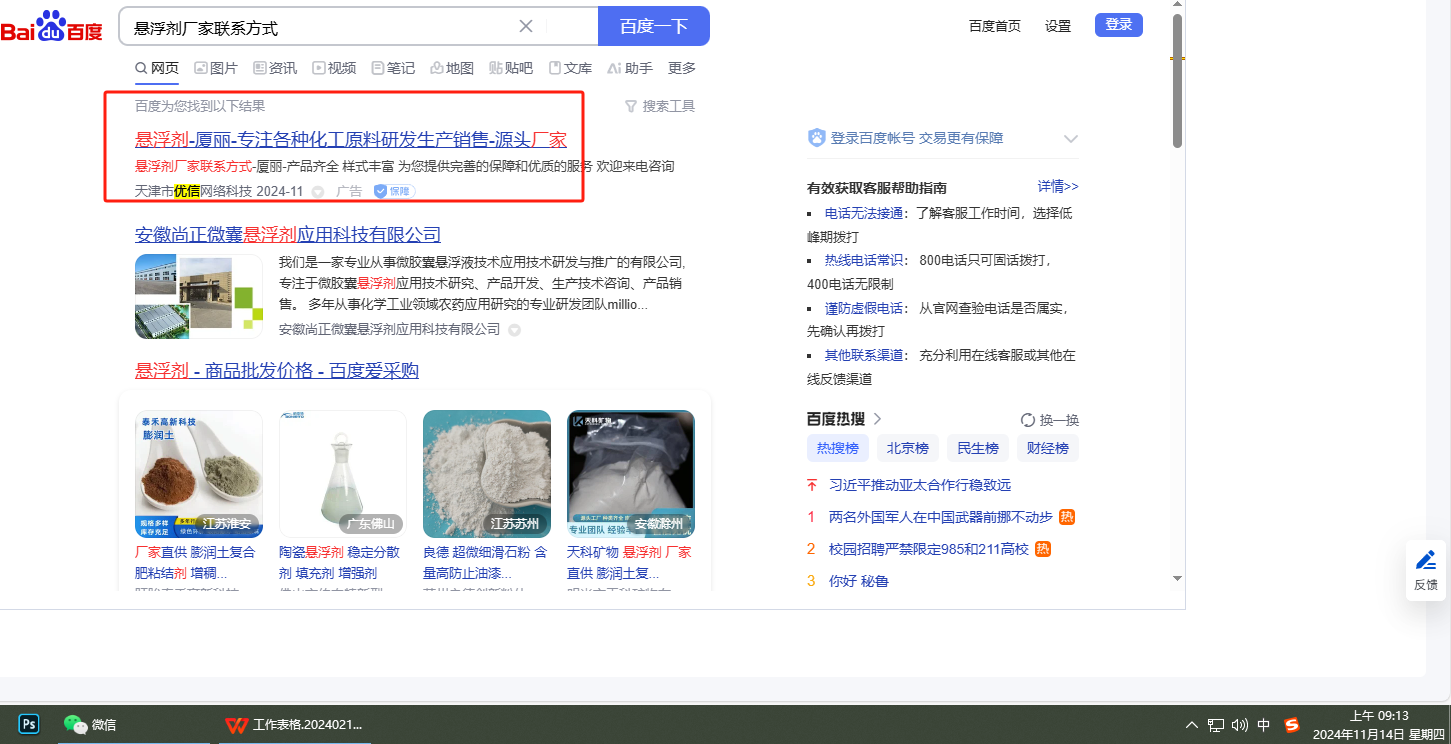Clear the search box with the X icon
This screenshot has height=744, width=1451.
526,26
